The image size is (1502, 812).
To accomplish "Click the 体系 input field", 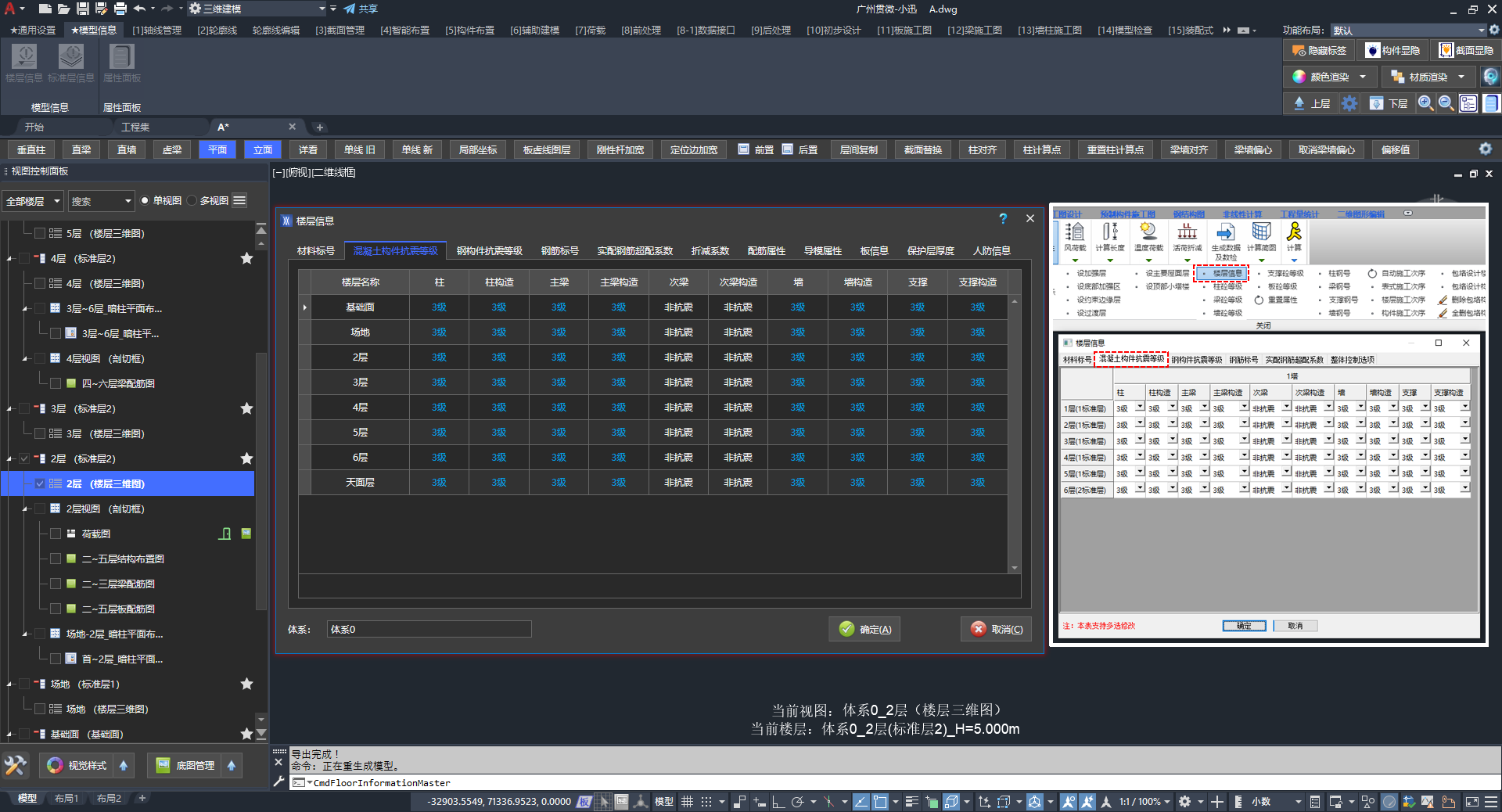I will coord(429,629).
